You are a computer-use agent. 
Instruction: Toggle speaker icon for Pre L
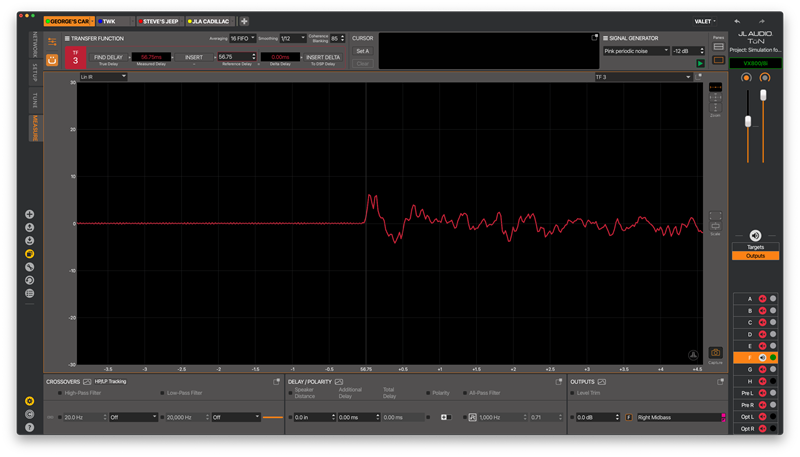click(x=762, y=393)
